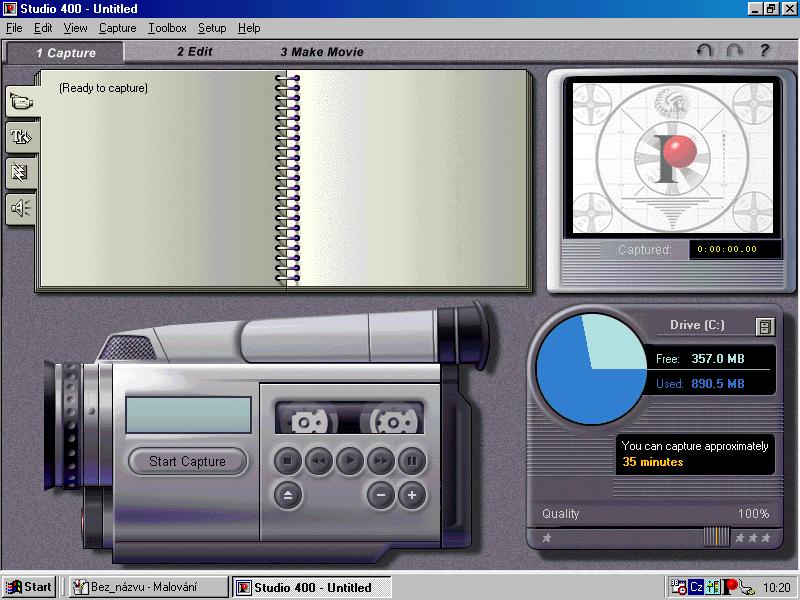800x600 pixels.
Task: Pause the camcorder tape
Action: click(412, 461)
